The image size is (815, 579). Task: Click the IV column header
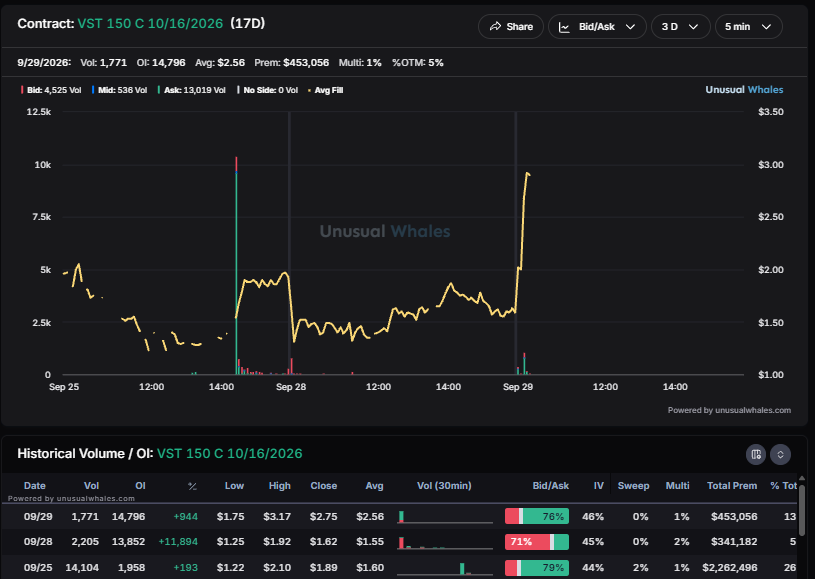click(599, 485)
